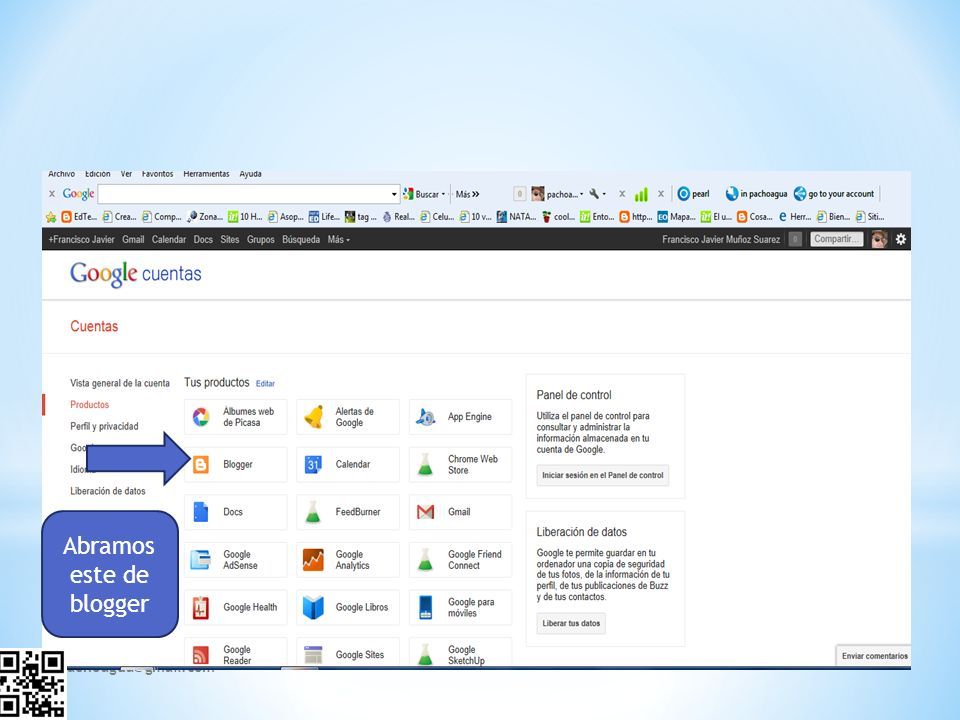
Task: Expand the pachoa... account dropdown
Action: [x=581, y=194]
